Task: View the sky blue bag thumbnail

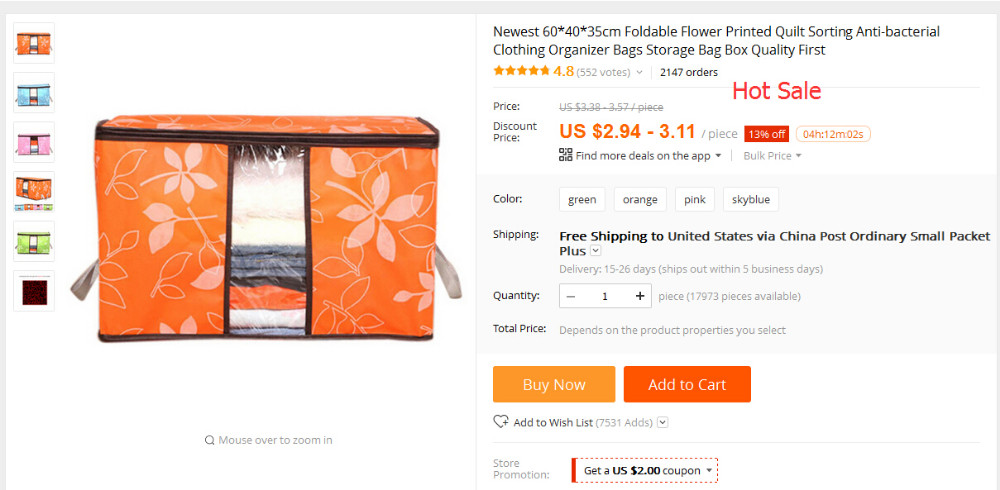Action: click(x=34, y=93)
